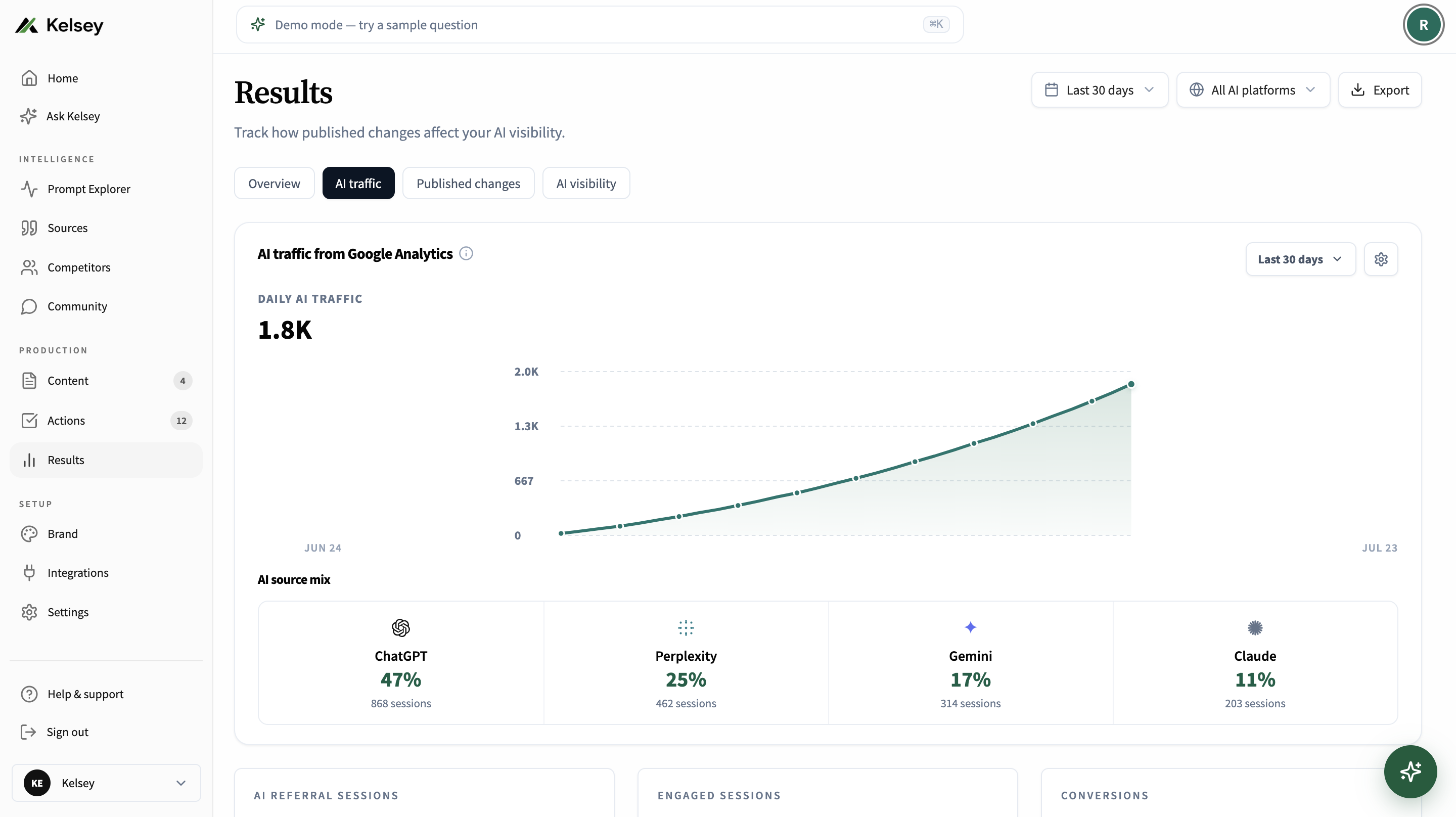Viewport: 1456px width, 817px height.
Task: Click the Content badge showing 4
Action: click(182, 381)
